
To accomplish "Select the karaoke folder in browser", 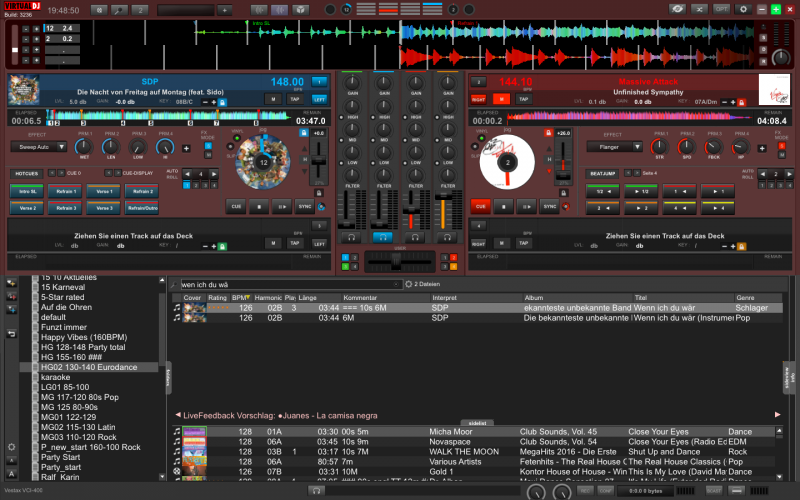I will (54, 376).
